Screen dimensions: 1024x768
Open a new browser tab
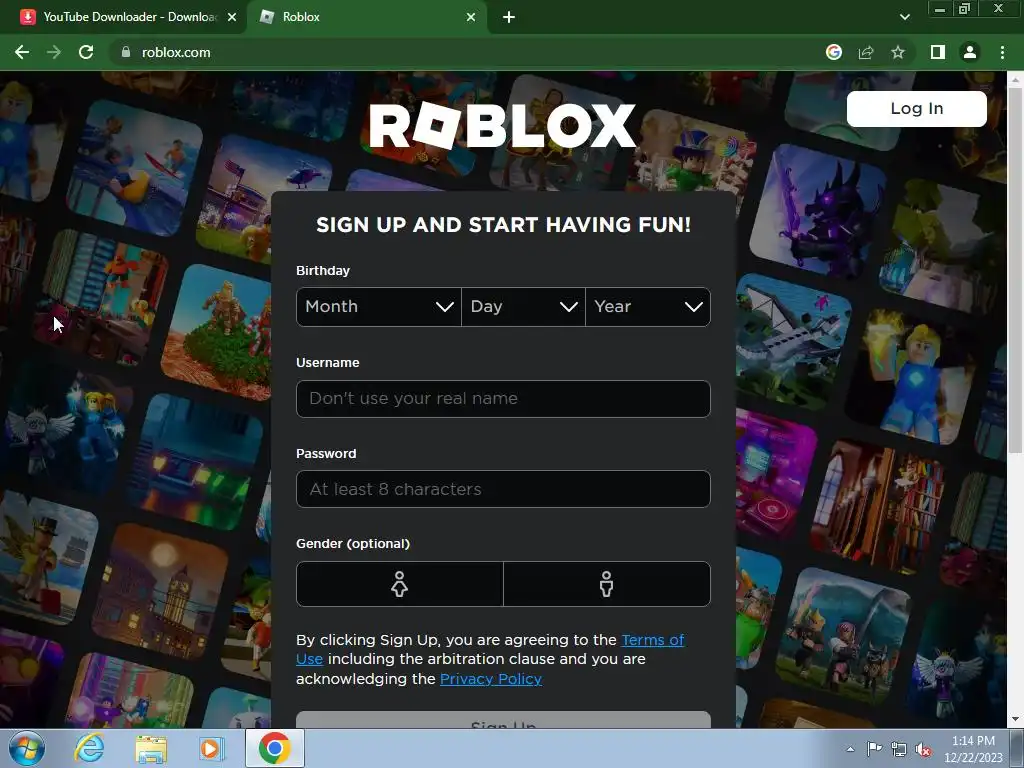pyautogui.click(x=509, y=17)
